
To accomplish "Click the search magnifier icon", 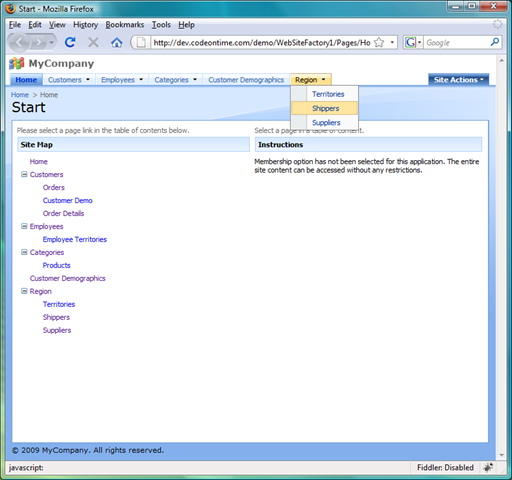I will (x=495, y=42).
